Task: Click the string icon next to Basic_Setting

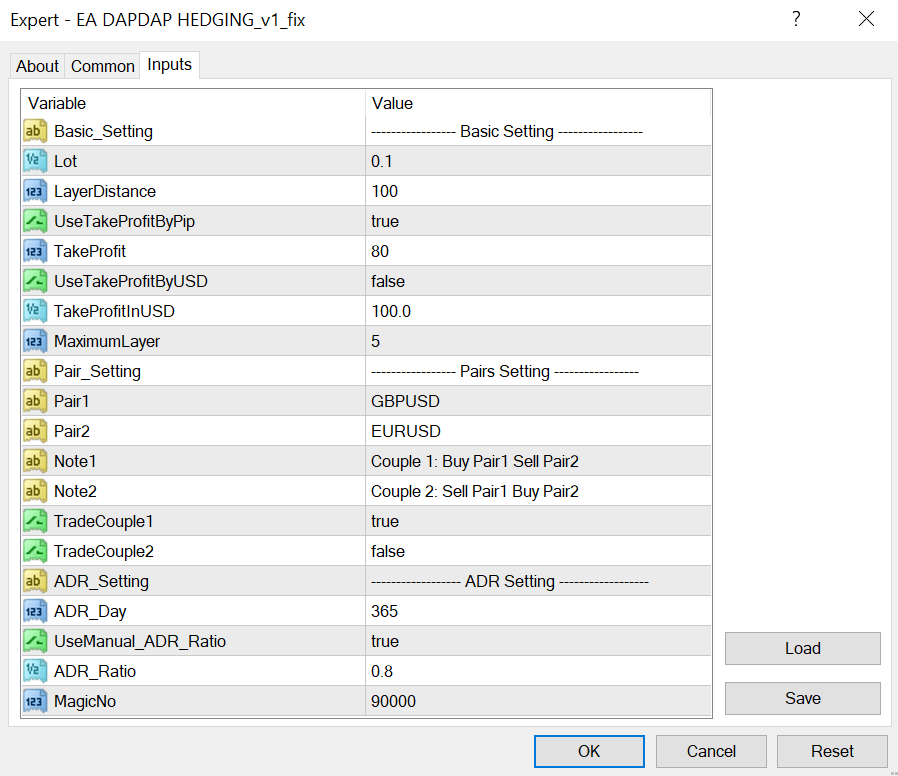Action: pos(35,131)
